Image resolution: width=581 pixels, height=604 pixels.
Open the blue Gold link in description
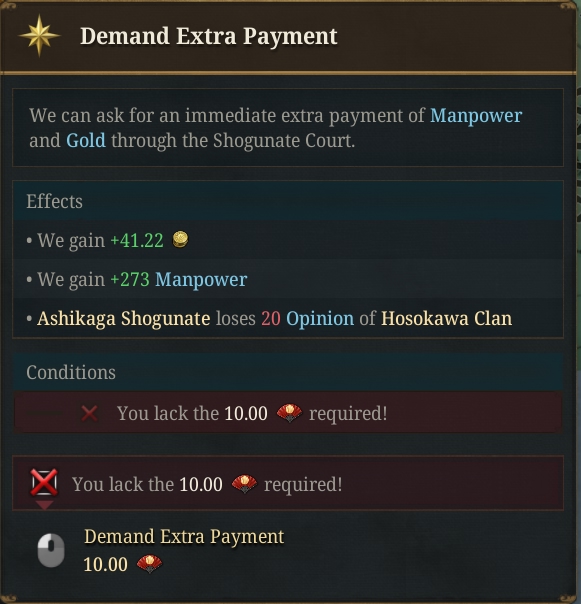pyautogui.click(x=86, y=140)
